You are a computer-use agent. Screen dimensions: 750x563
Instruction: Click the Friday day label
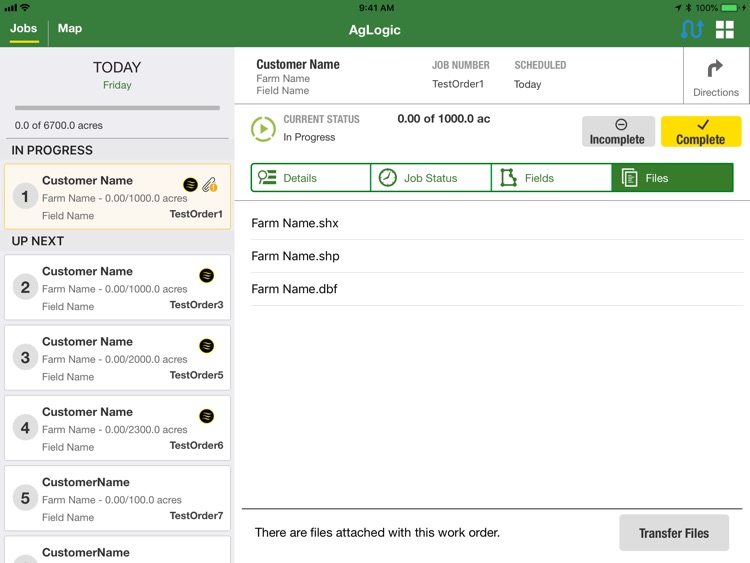click(x=117, y=85)
